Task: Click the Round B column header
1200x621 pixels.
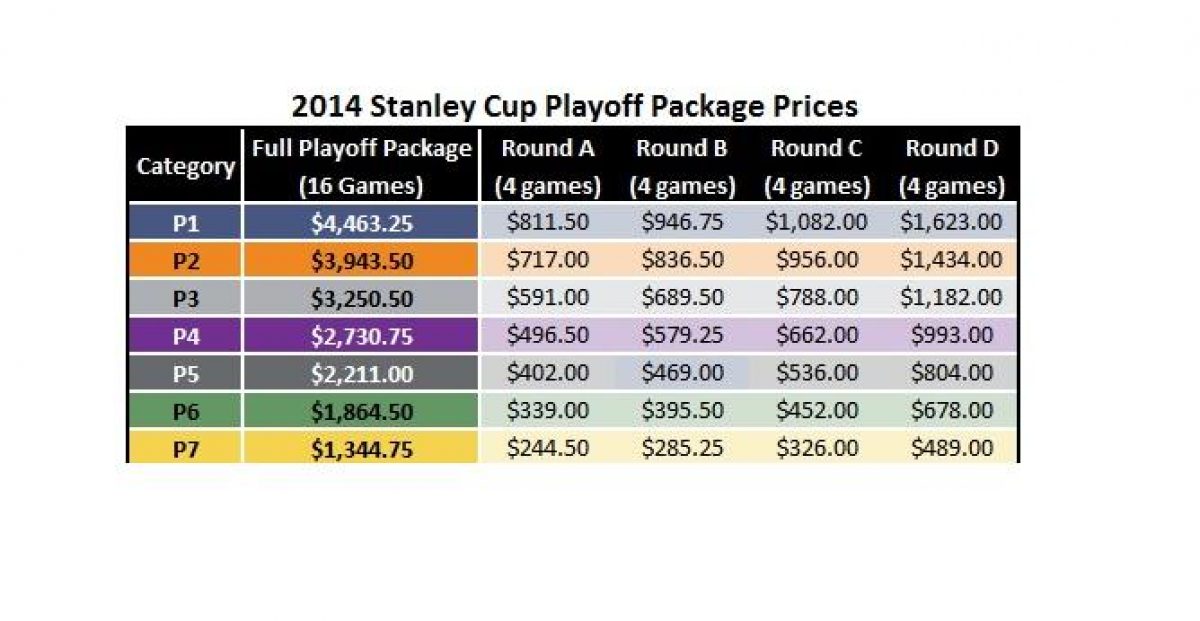Action: (682, 166)
